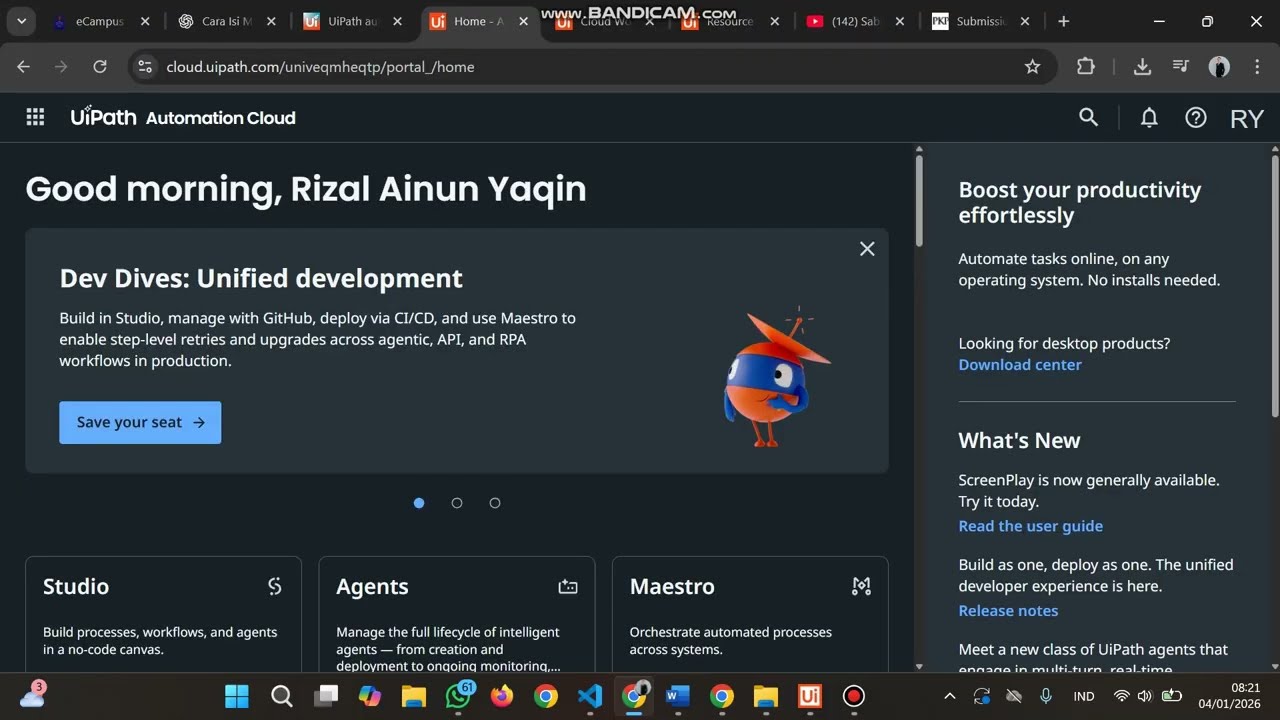This screenshot has width=1280, height=720.
Task: Click the Agents card icon
Action: [x=568, y=587]
